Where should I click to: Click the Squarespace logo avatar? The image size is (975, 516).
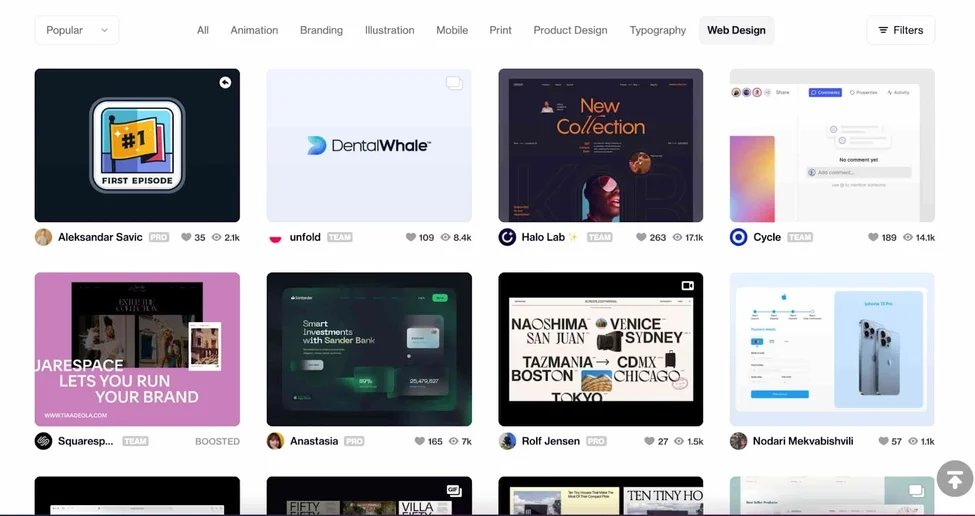43,441
